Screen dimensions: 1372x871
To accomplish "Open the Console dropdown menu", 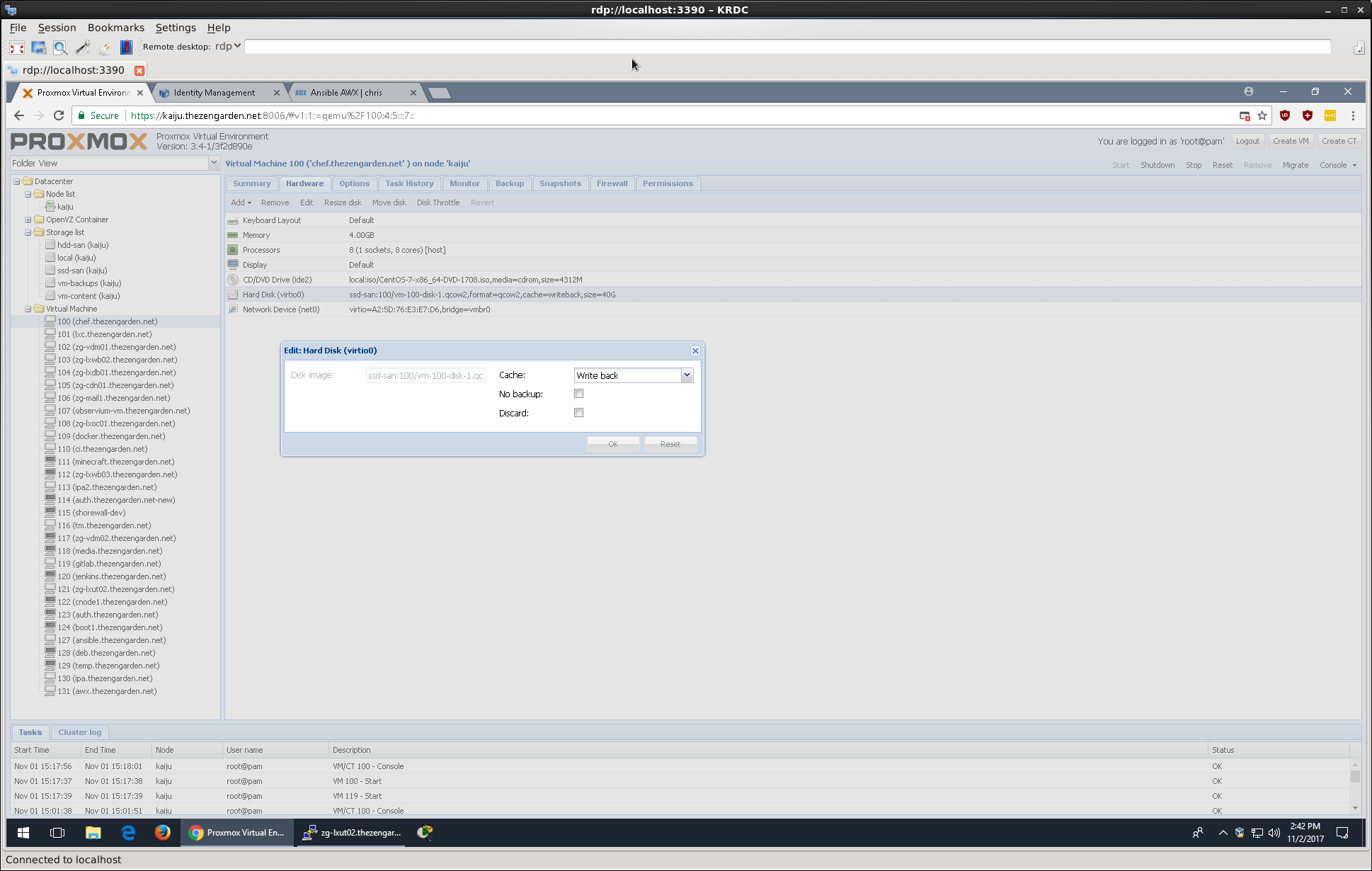I will point(1337,165).
